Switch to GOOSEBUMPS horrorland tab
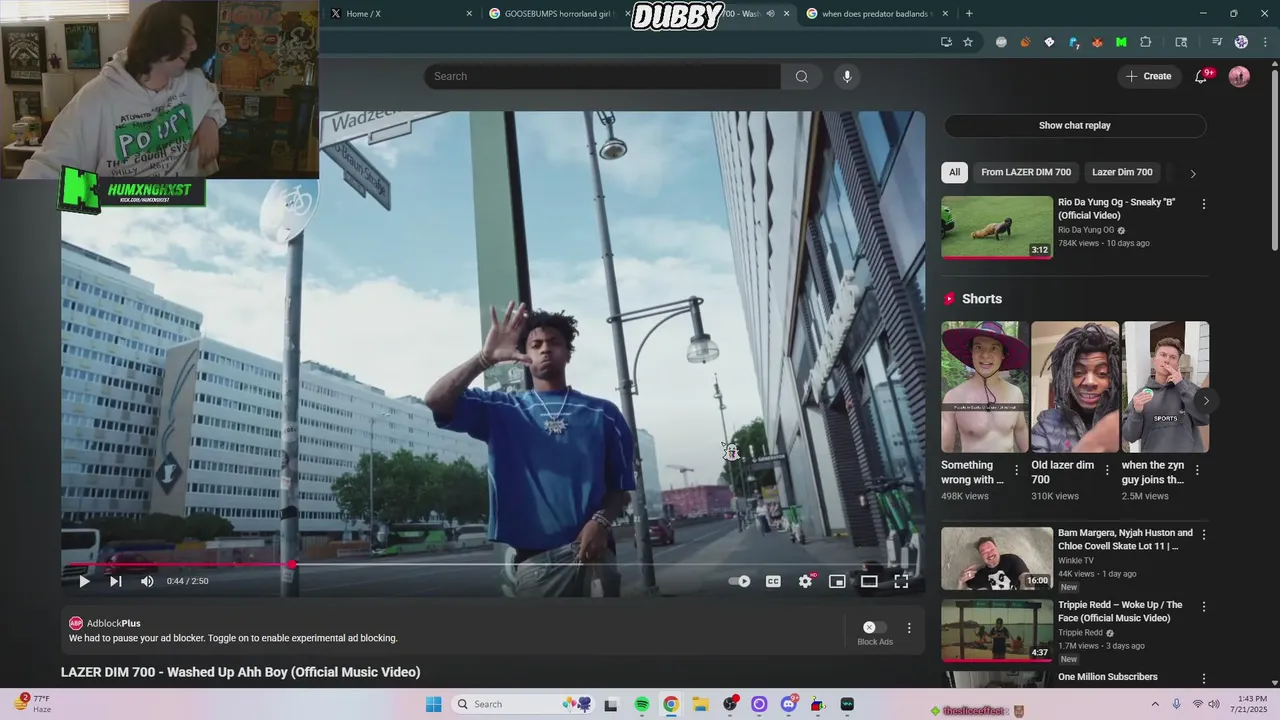 coord(558,14)
